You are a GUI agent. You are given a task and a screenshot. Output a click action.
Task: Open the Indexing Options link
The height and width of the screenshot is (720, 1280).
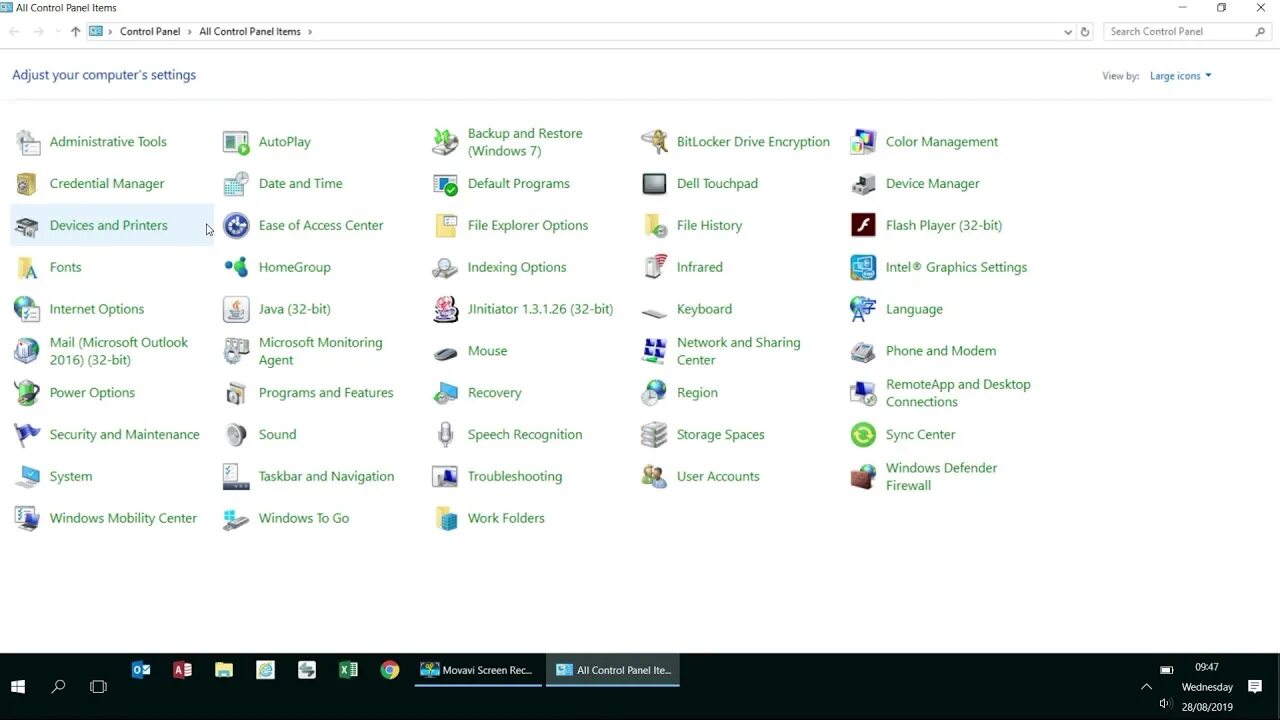517,268
